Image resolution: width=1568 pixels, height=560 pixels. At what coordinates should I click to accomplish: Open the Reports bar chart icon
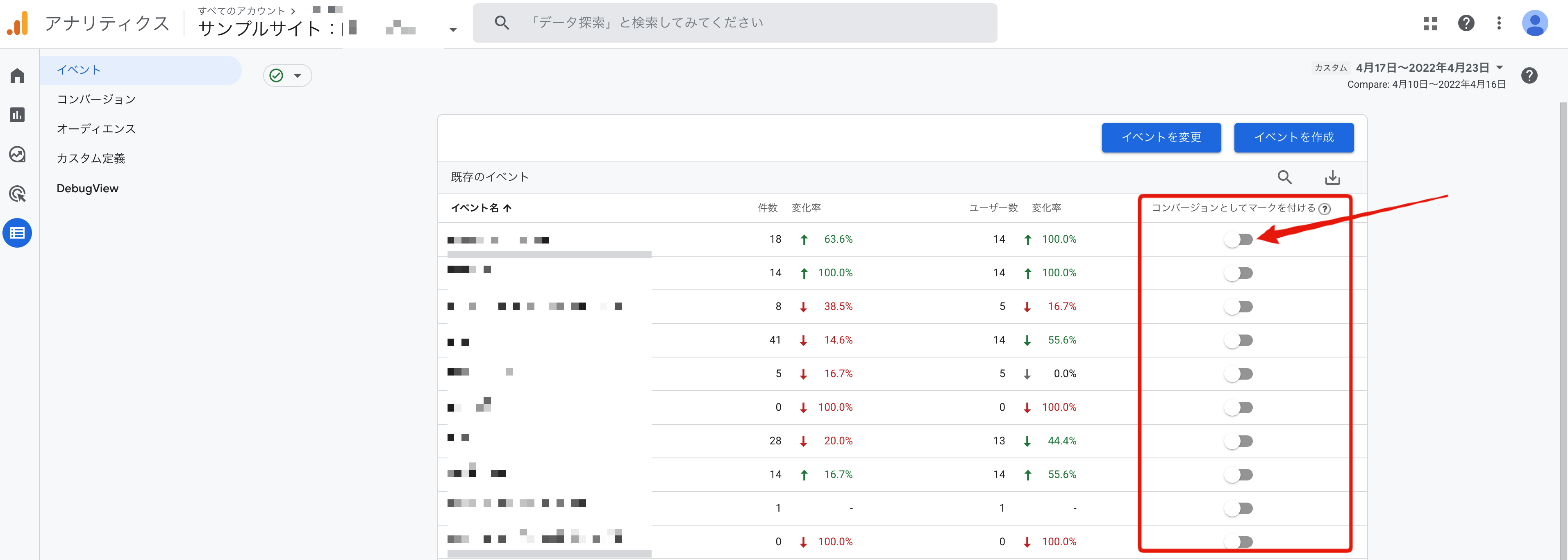coord(17,115)
